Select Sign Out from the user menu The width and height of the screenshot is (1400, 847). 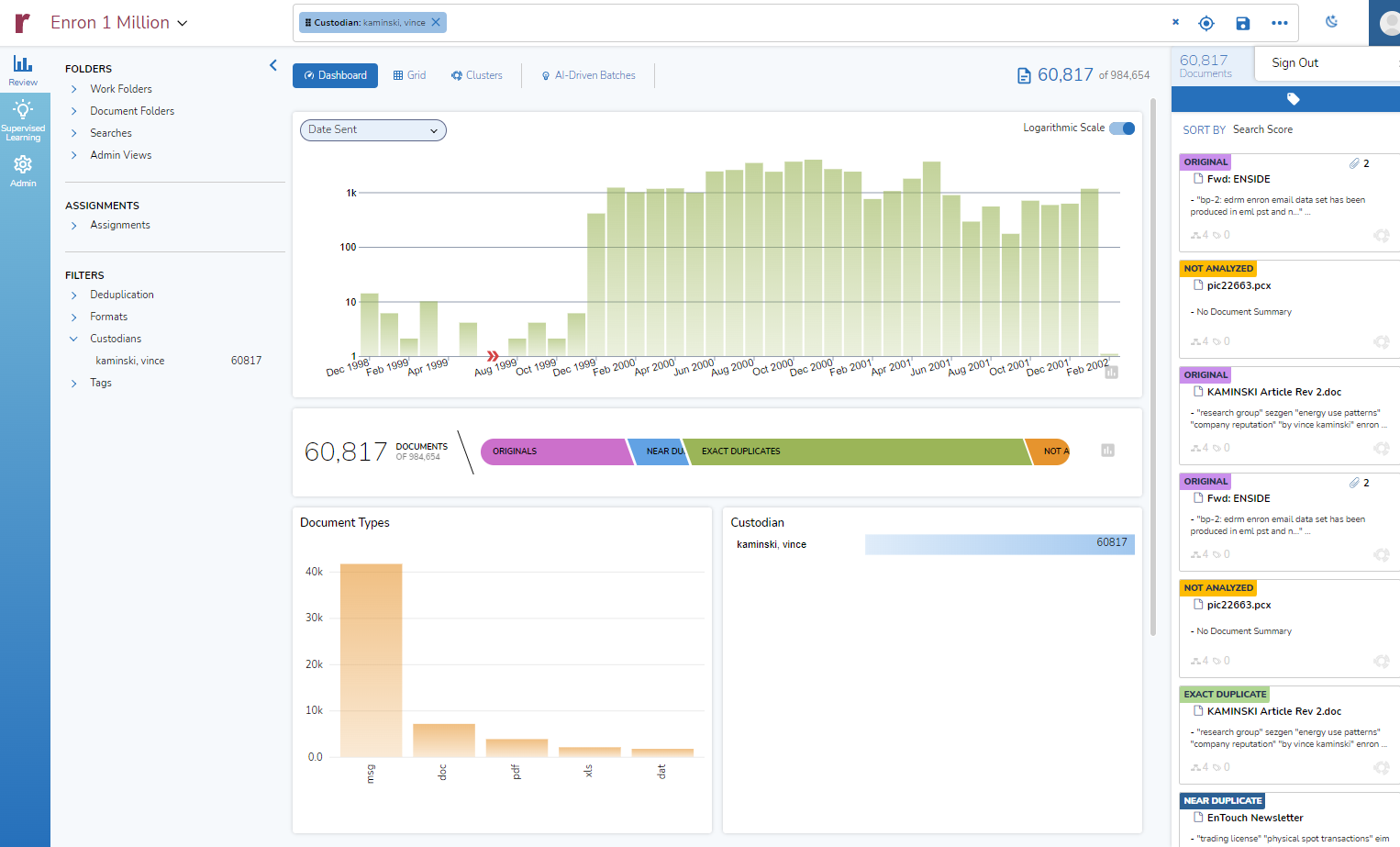(x=1294, y=62)
